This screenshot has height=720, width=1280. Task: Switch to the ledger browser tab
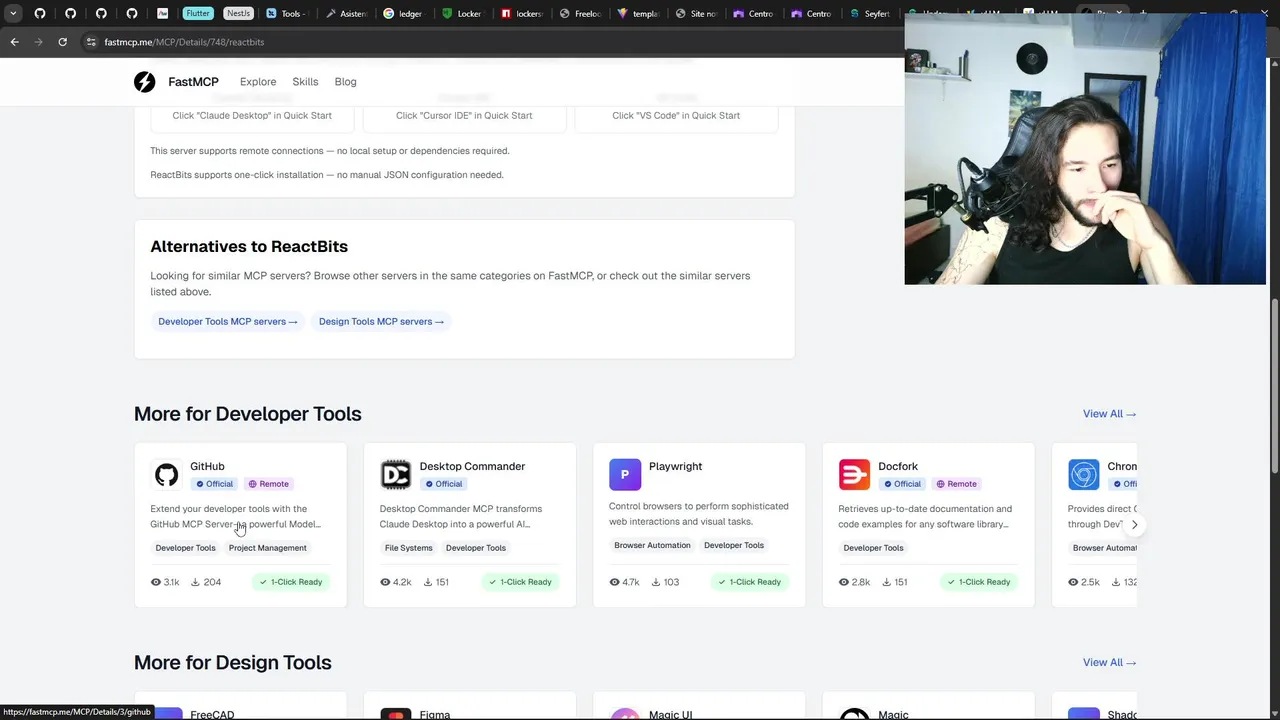point(402,13)
